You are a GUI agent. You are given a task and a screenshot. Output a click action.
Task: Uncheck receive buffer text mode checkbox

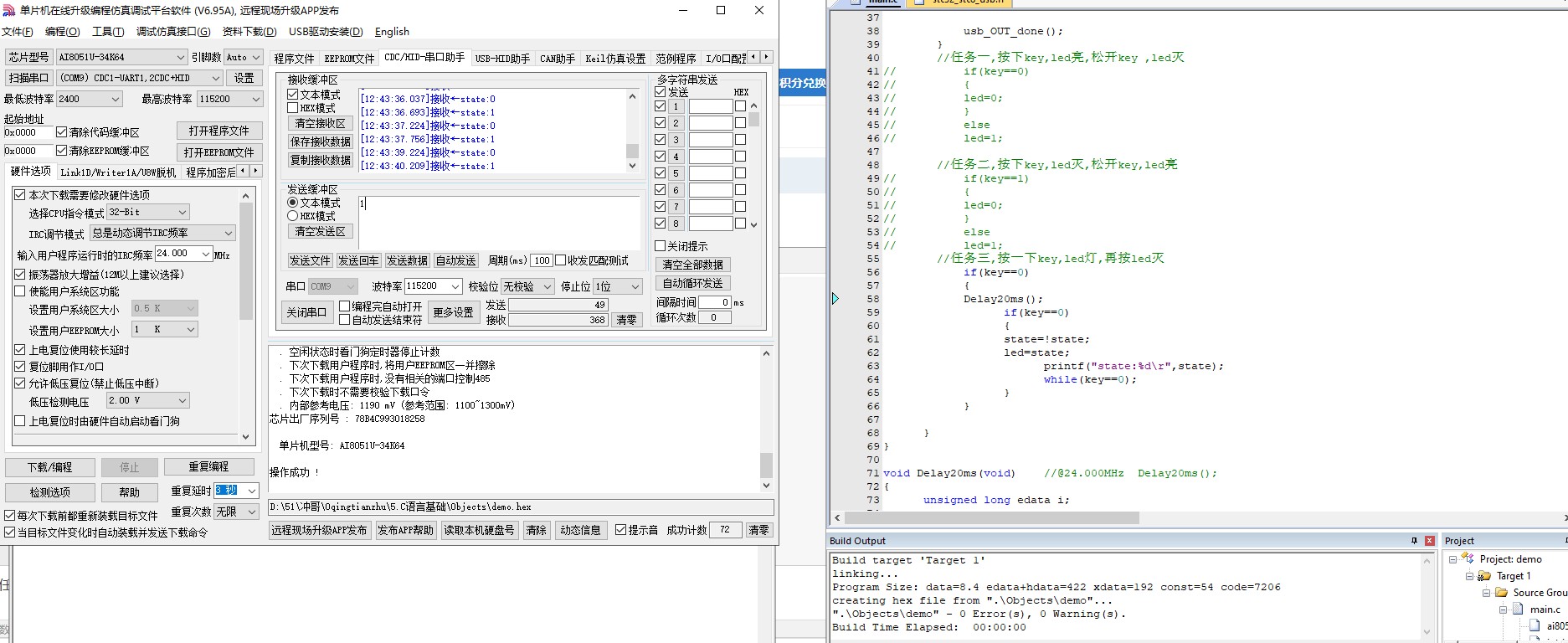(293, 95)
